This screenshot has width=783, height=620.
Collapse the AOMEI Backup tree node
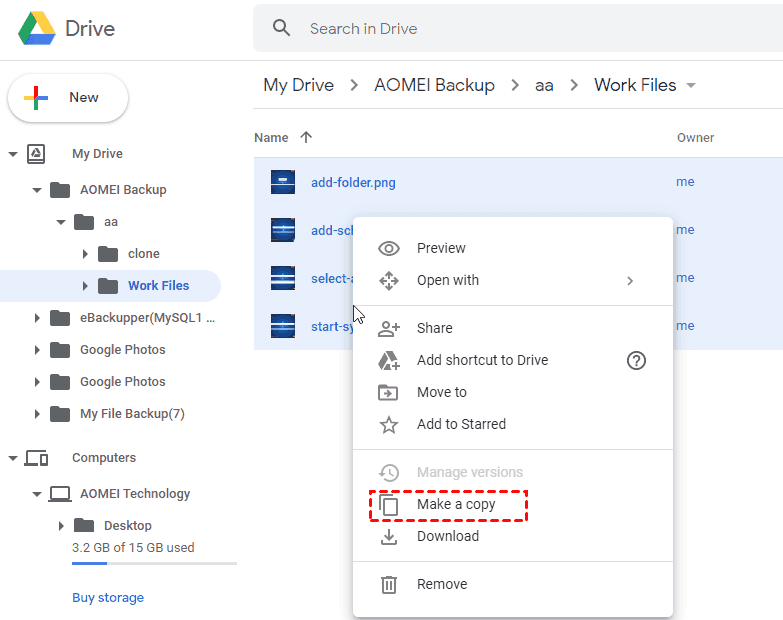[x=37, y=190]
